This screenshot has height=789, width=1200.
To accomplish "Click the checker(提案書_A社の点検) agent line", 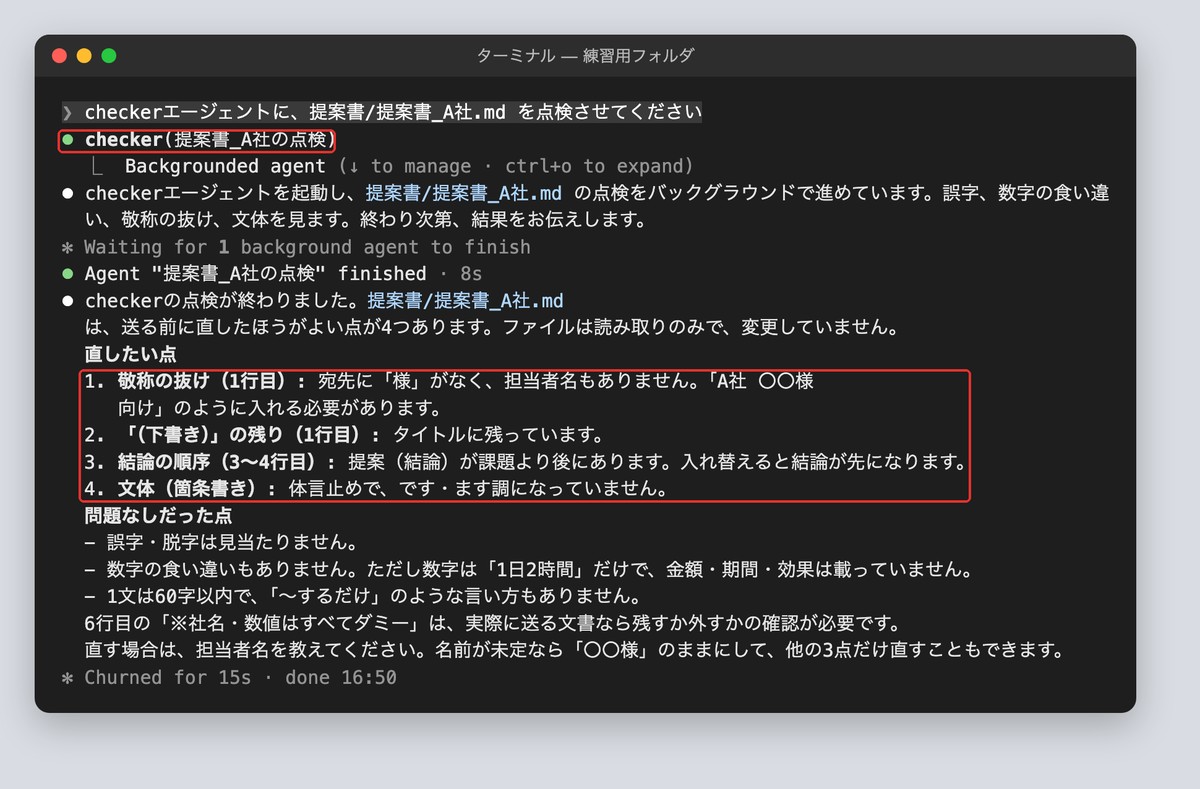I will click(209, 139).
